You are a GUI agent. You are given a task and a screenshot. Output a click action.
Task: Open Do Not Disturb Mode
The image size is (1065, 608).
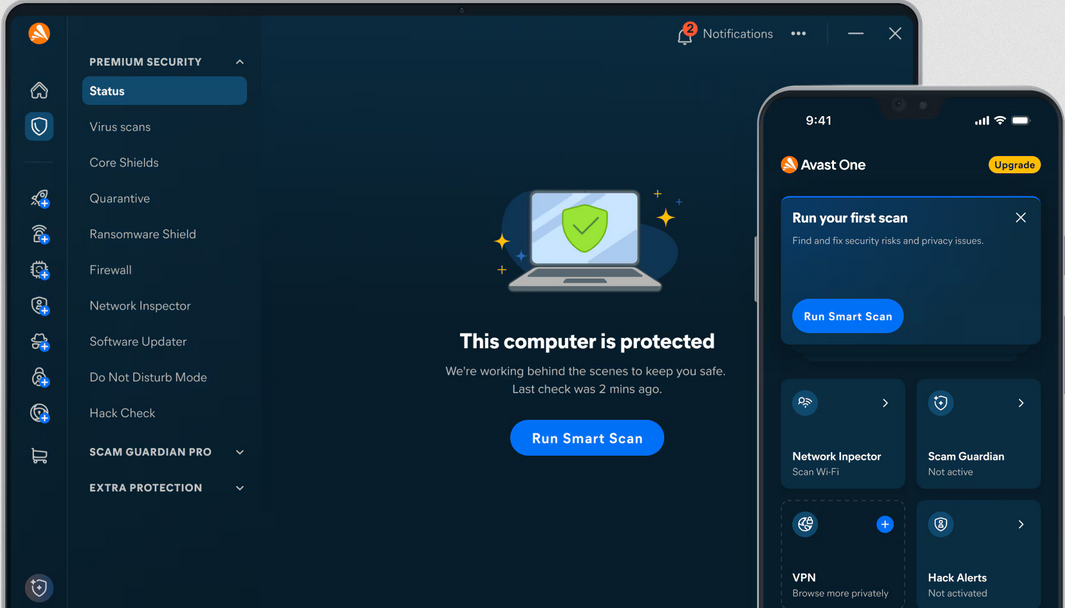click(x=148, y=377)
